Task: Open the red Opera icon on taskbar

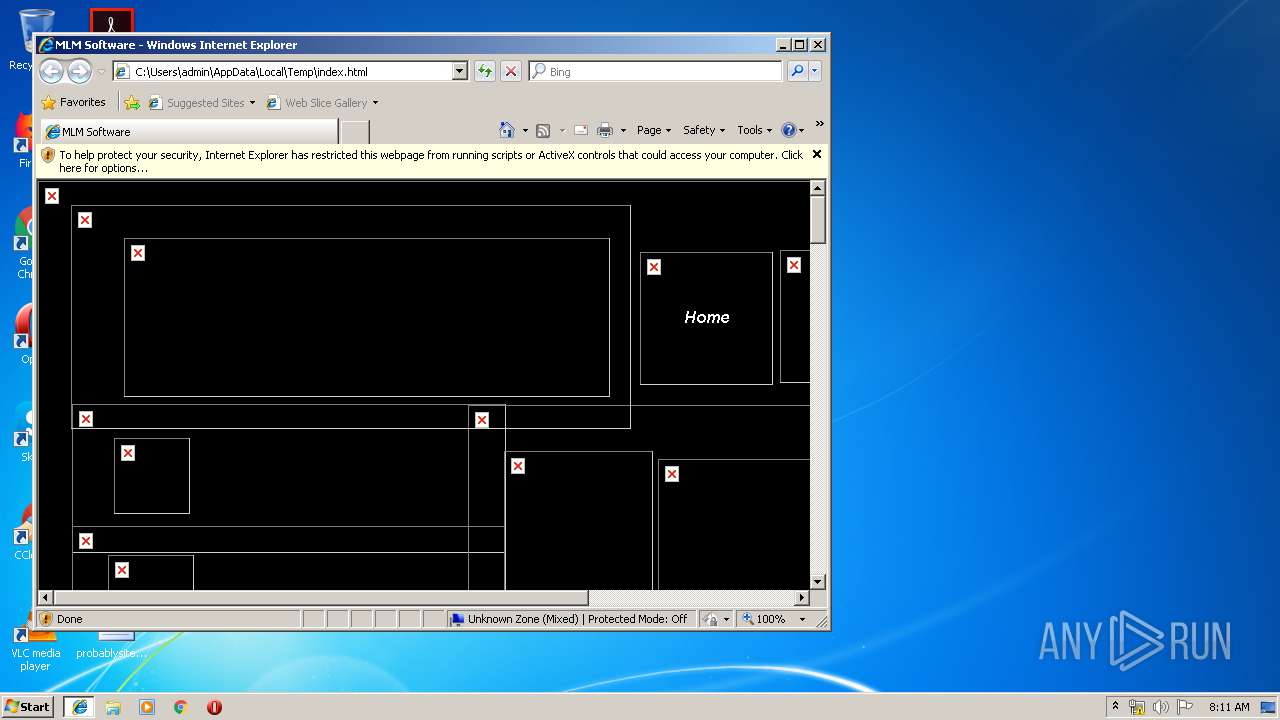Action: (214, 706)
